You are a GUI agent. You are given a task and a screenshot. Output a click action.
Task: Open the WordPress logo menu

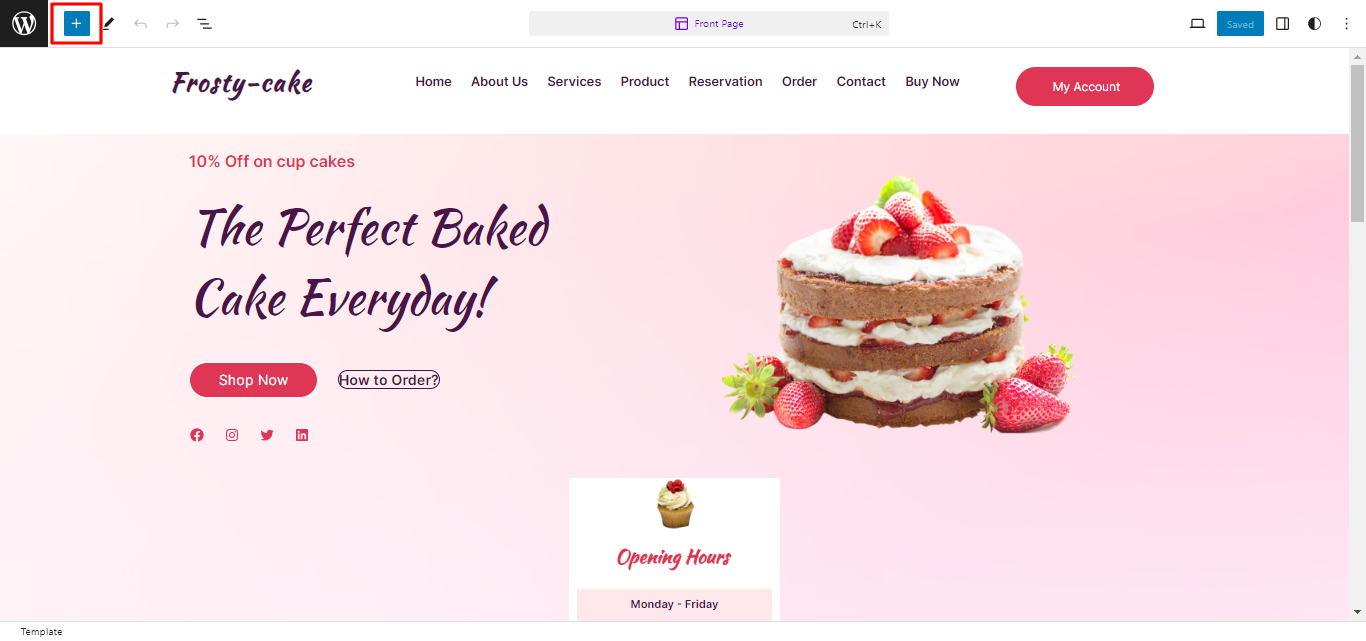click(24, 23)
